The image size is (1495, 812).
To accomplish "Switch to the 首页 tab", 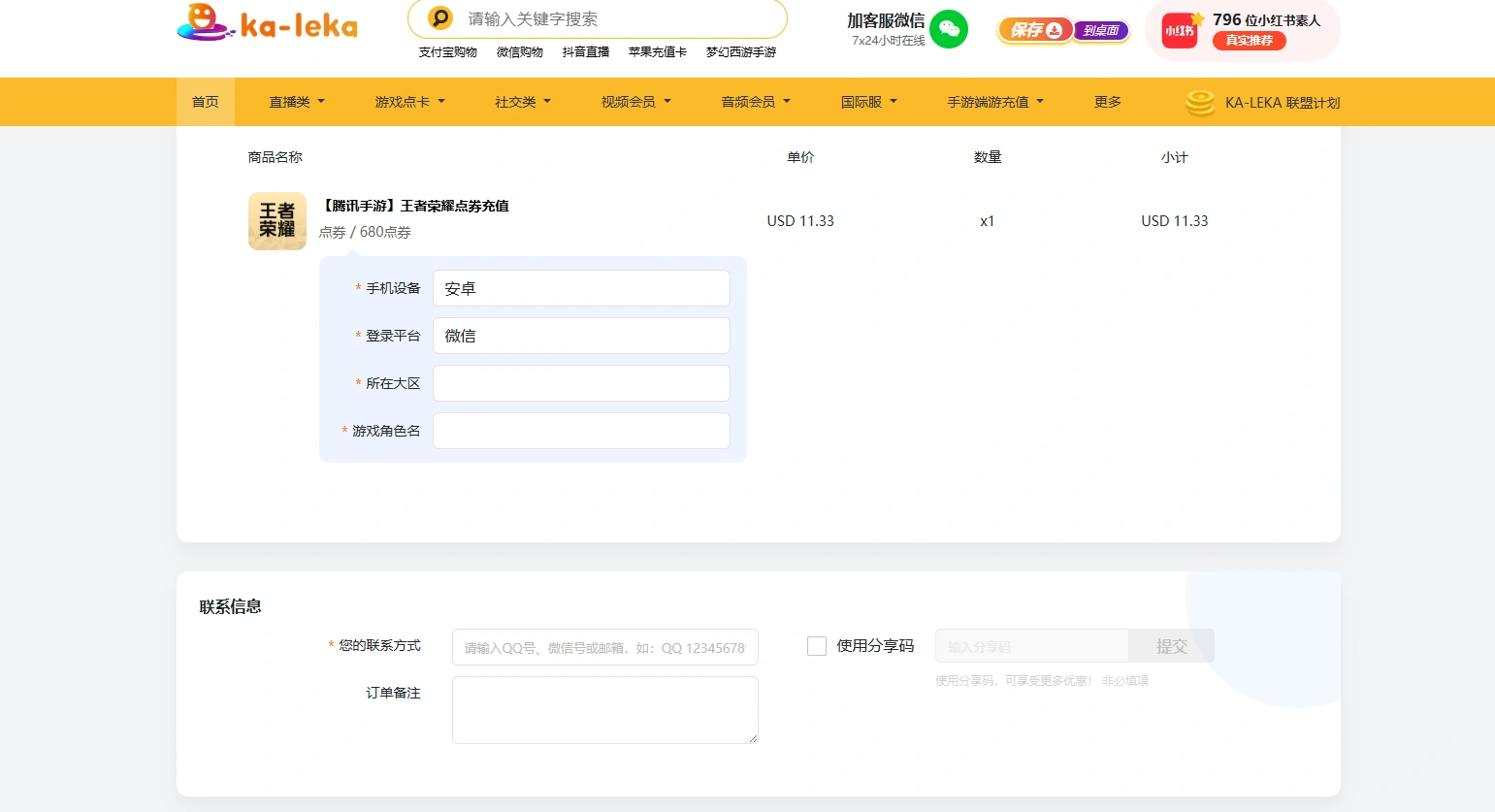I will (205, 101).
